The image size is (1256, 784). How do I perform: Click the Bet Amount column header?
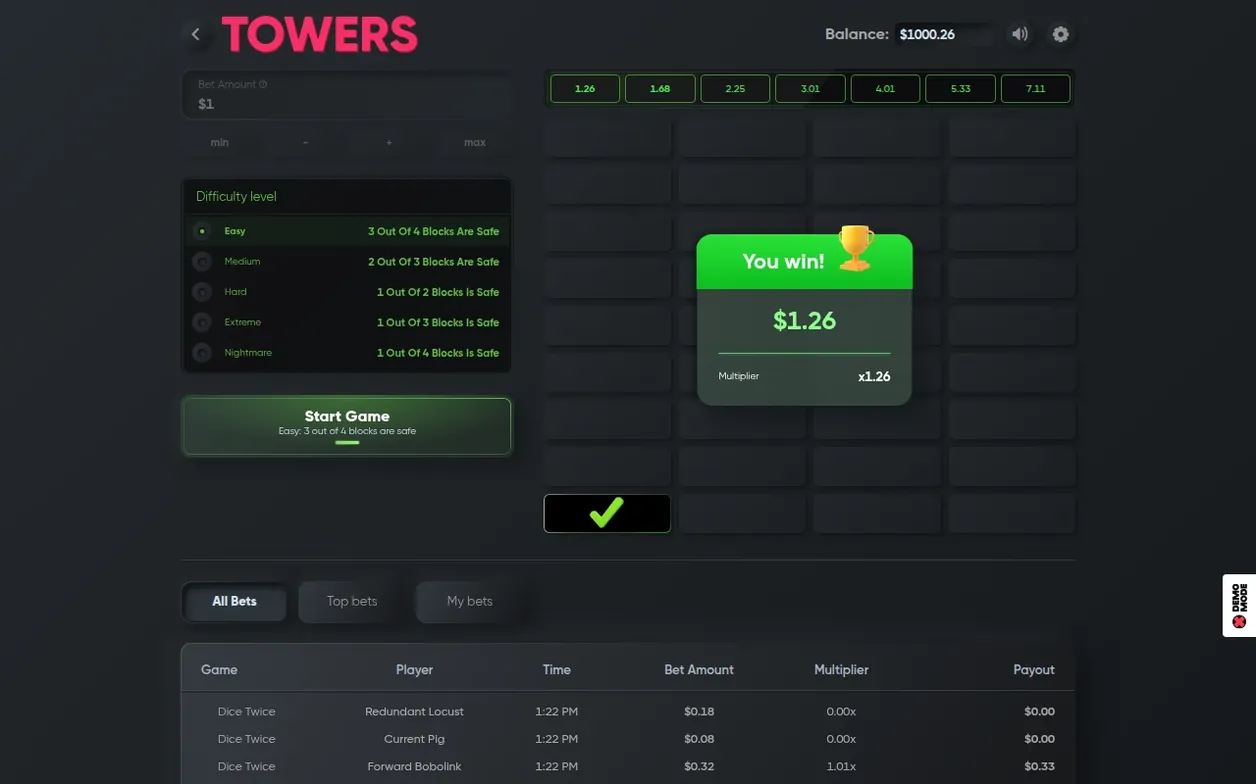click(x=699, y=670)
